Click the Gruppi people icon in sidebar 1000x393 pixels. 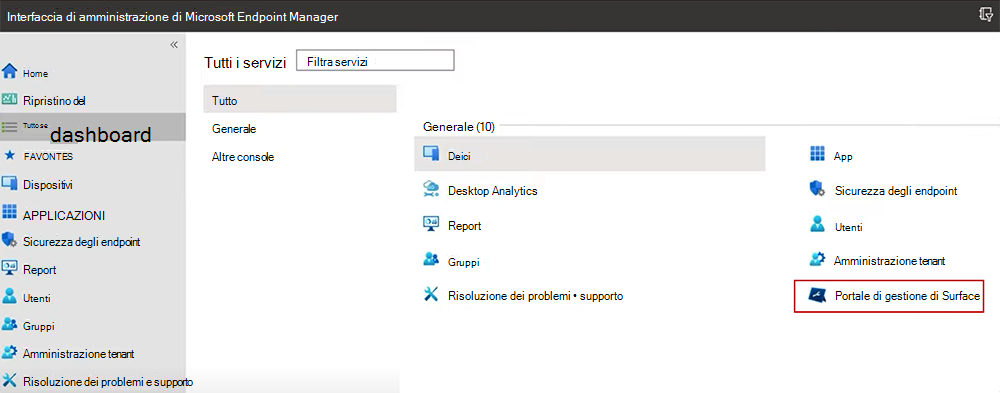[10, 325]
